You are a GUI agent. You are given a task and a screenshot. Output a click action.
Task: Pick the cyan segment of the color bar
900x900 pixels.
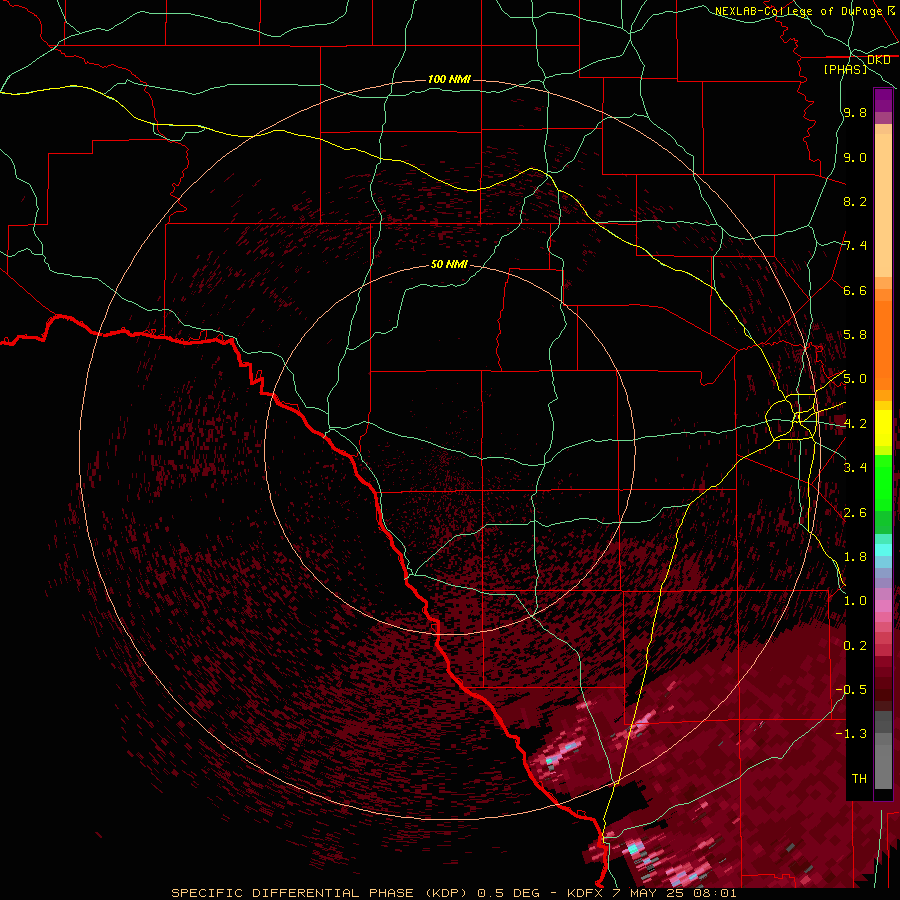(883, 550)
